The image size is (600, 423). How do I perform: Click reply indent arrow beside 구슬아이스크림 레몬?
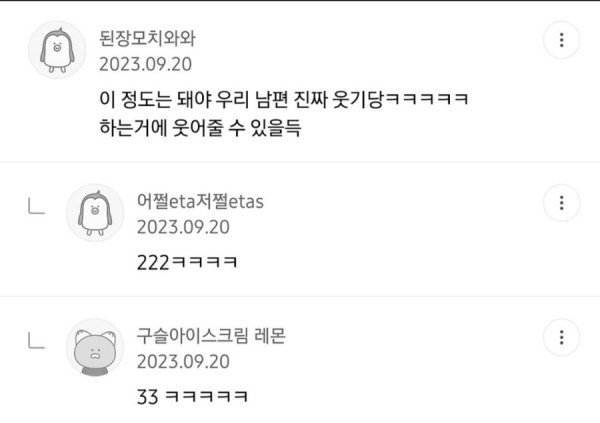pos(37,340)
